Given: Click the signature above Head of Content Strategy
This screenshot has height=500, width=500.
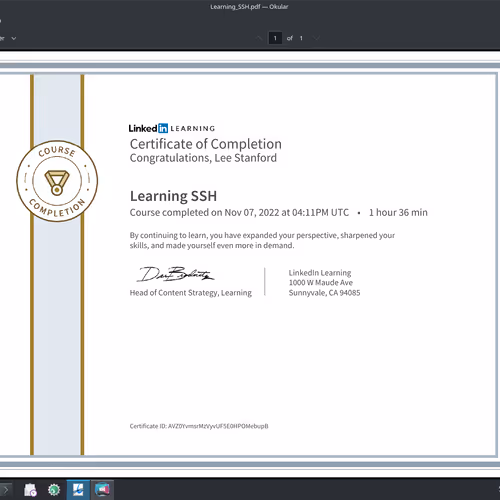Looking at the screenshot, I should 175,274.
